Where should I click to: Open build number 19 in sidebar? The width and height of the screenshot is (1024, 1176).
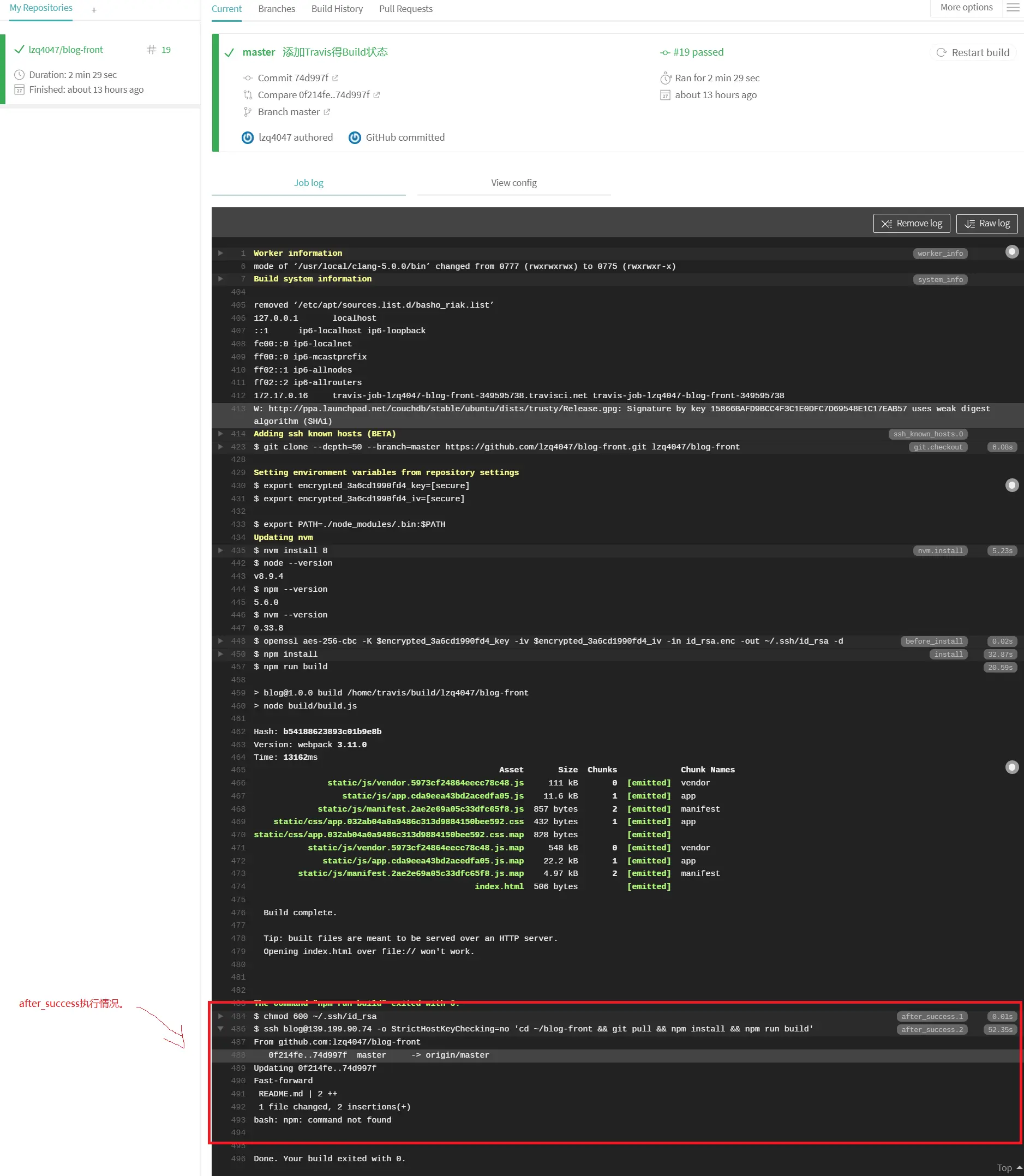[x=166, y=50]
